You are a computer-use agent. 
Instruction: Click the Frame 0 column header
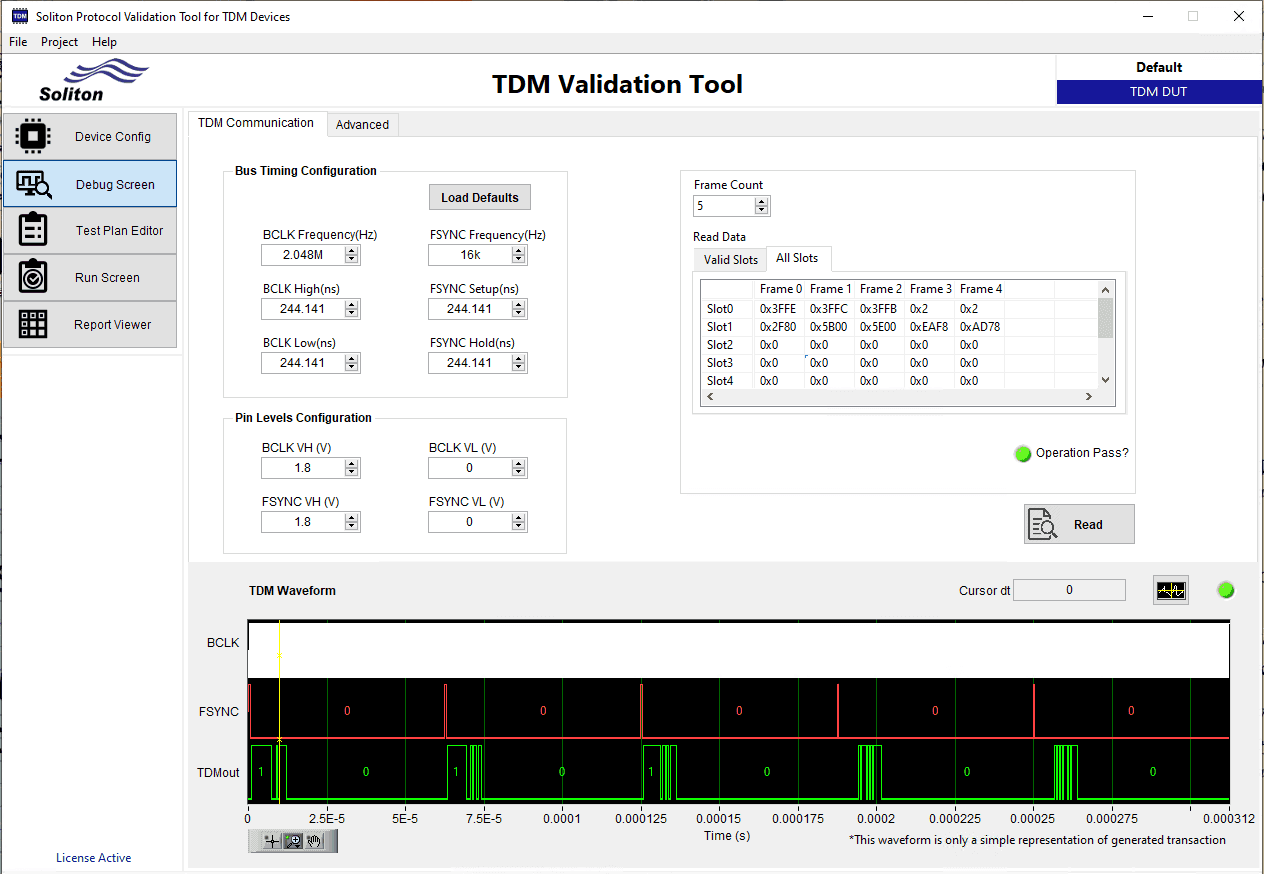pyautogui.click(x=781, y=289)
